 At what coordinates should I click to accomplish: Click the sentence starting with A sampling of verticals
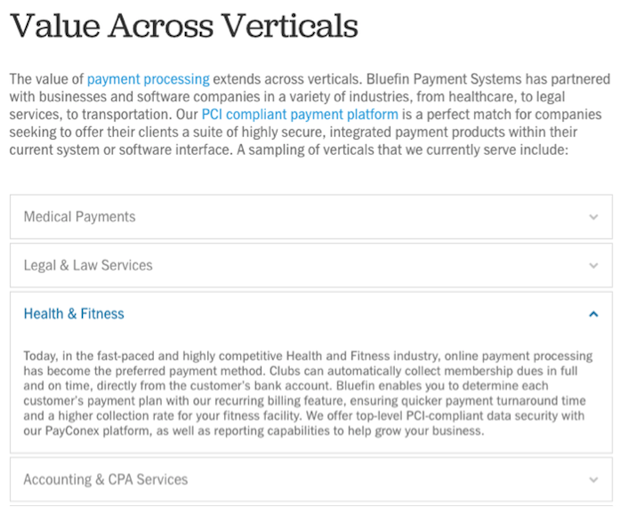[x=402, y=150]
